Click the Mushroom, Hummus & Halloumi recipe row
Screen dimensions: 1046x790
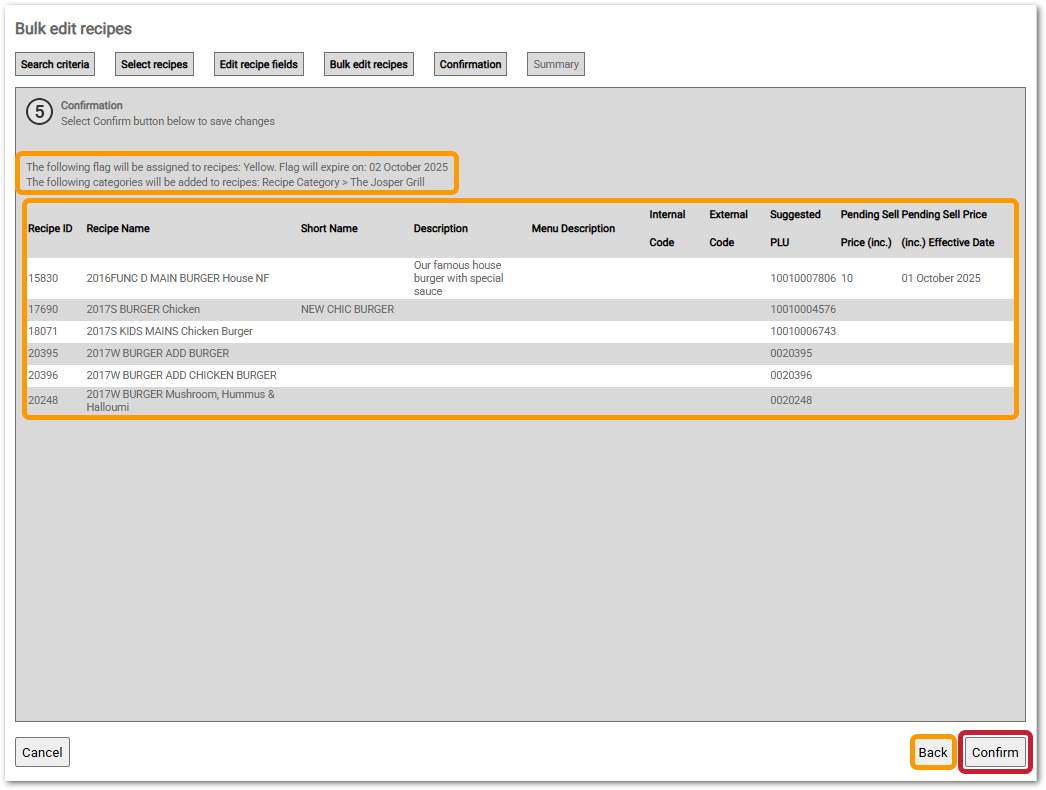click(x=180, y=400)
